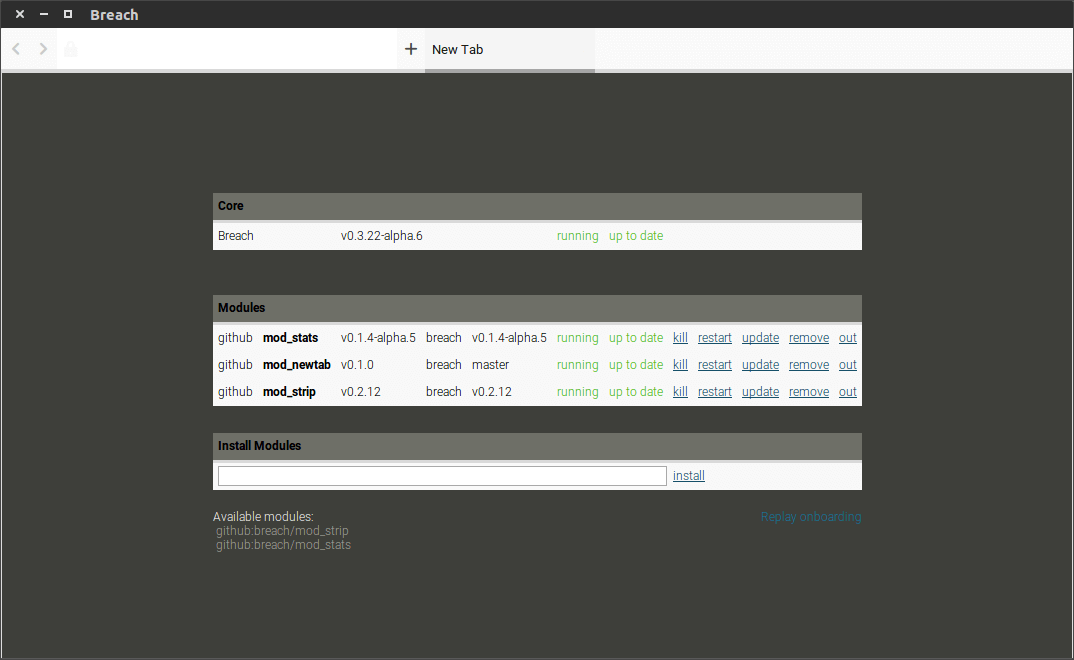Open output for mod_stats module
The width and height of the screenshot is (1074, 660).
[848, 338]
